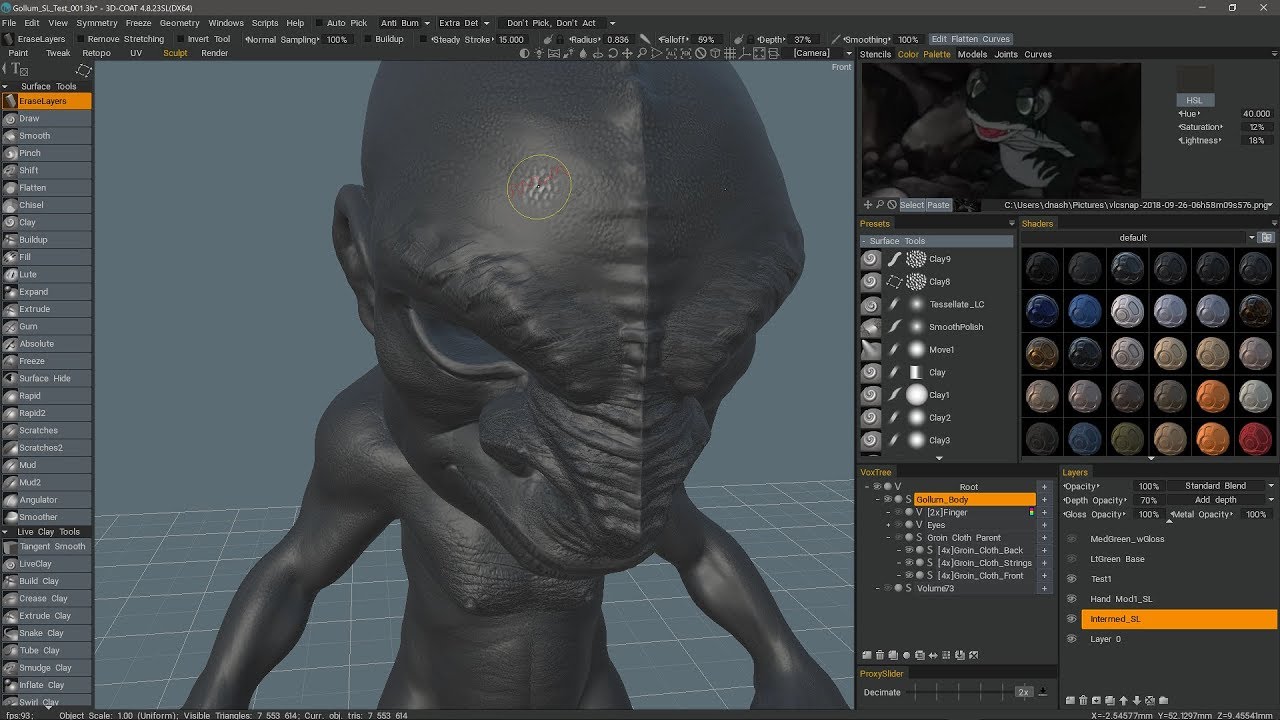Select the Angulator tool
The image size is (1280, 720).
46,500
